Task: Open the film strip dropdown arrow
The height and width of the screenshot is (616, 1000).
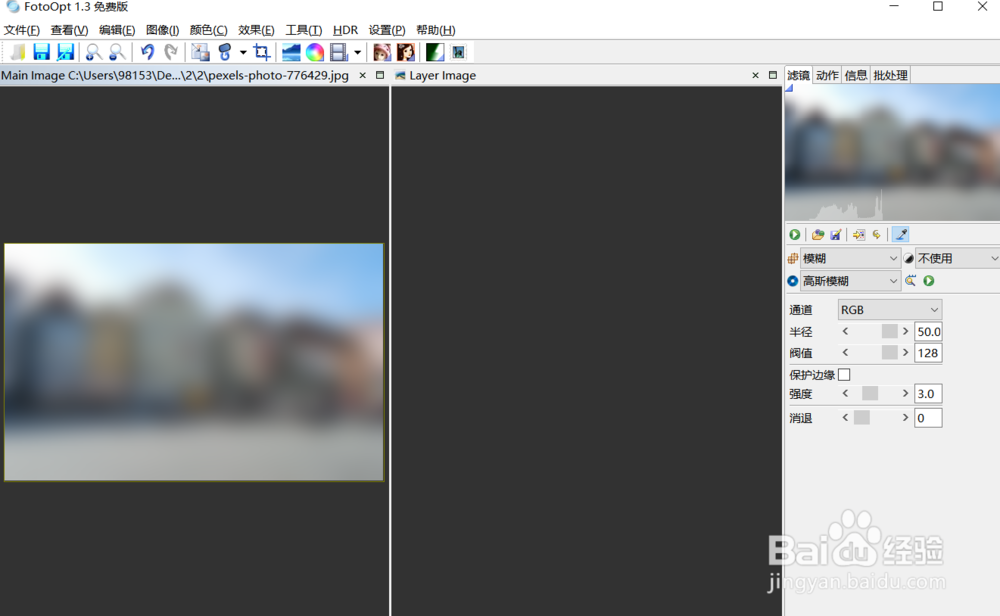Action: click(357, 52)
